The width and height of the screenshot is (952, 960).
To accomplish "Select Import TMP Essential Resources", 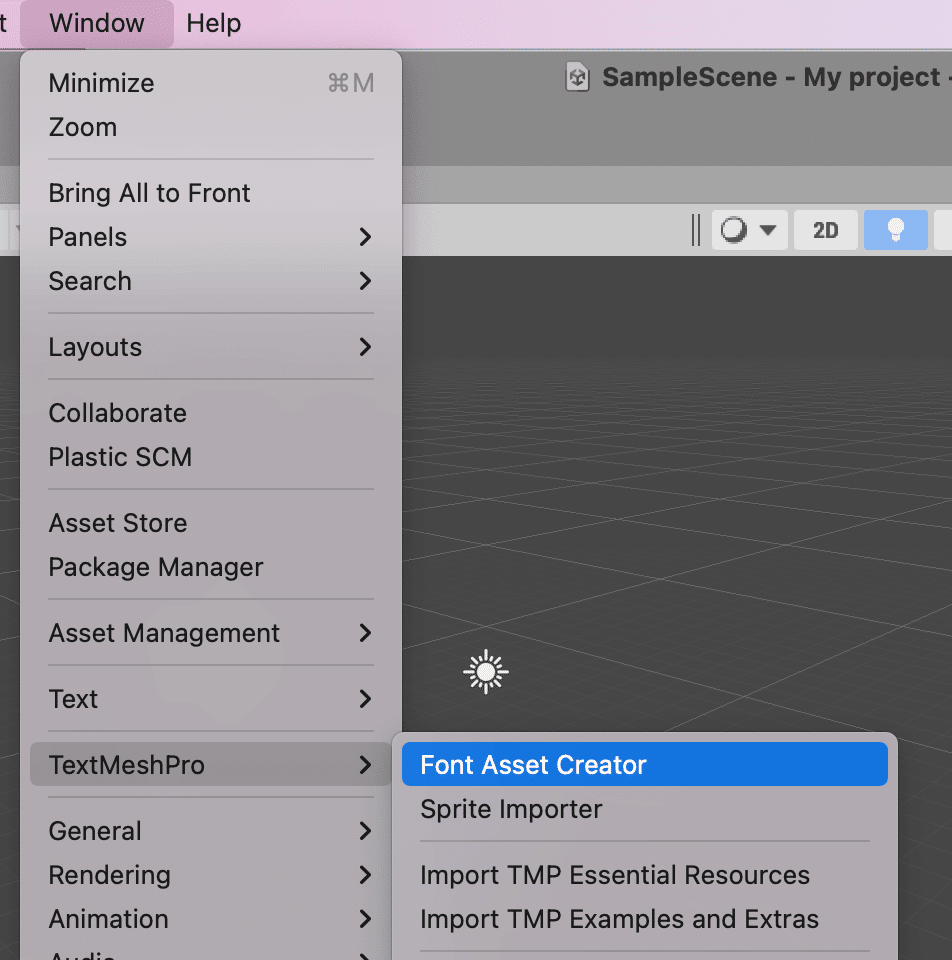I will tap(645, 876).
